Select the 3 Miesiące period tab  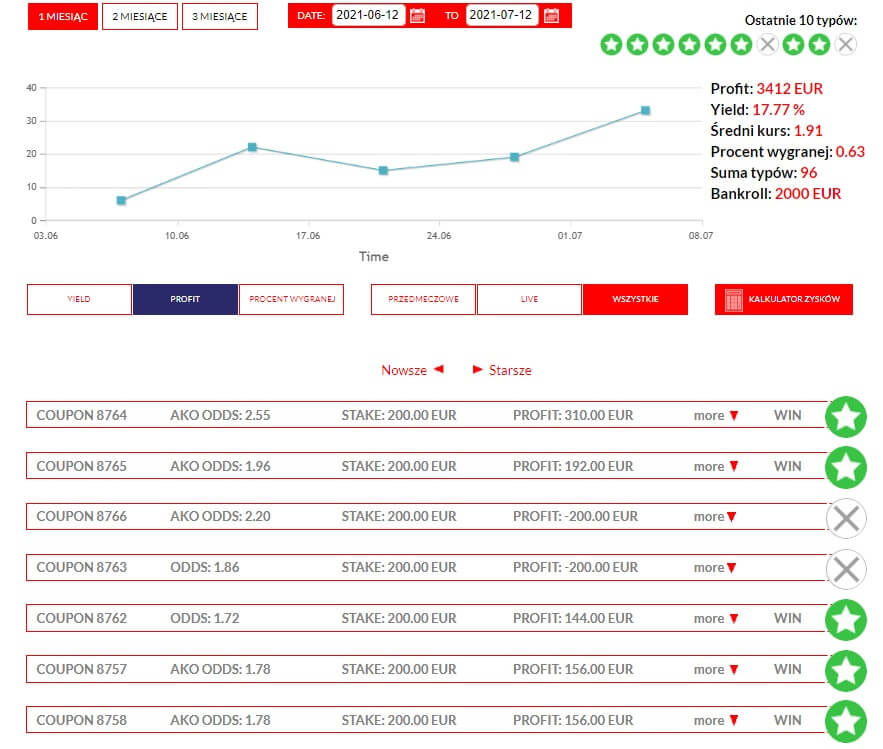click(220, 16)
